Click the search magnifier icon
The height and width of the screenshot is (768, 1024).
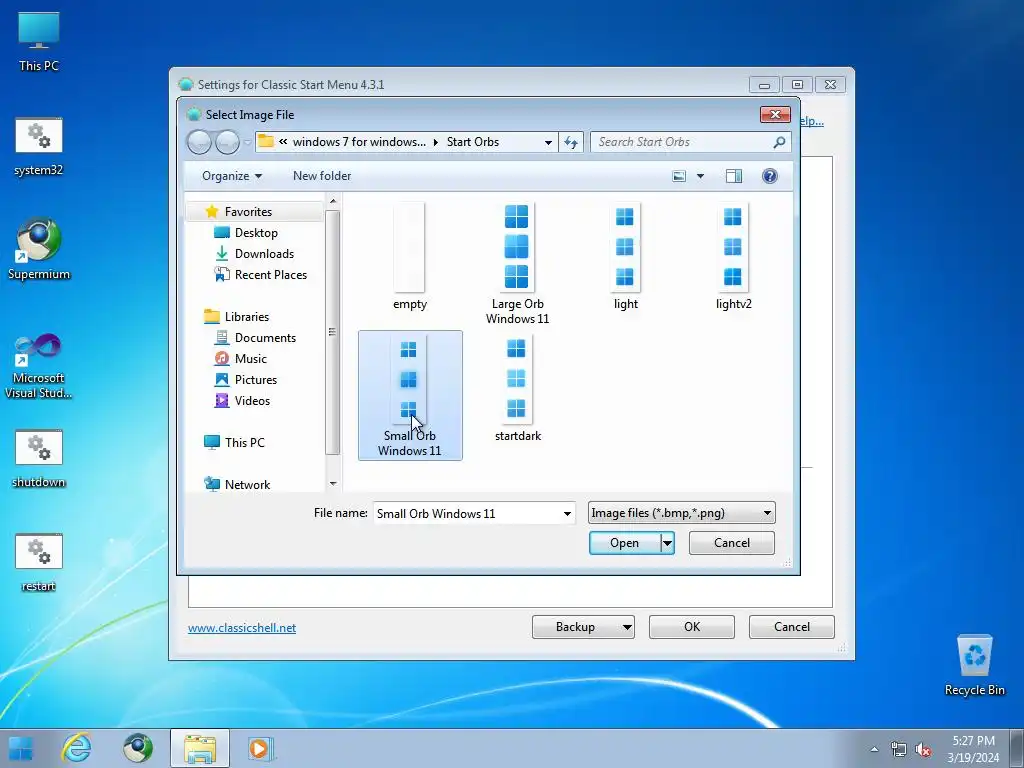779,142
